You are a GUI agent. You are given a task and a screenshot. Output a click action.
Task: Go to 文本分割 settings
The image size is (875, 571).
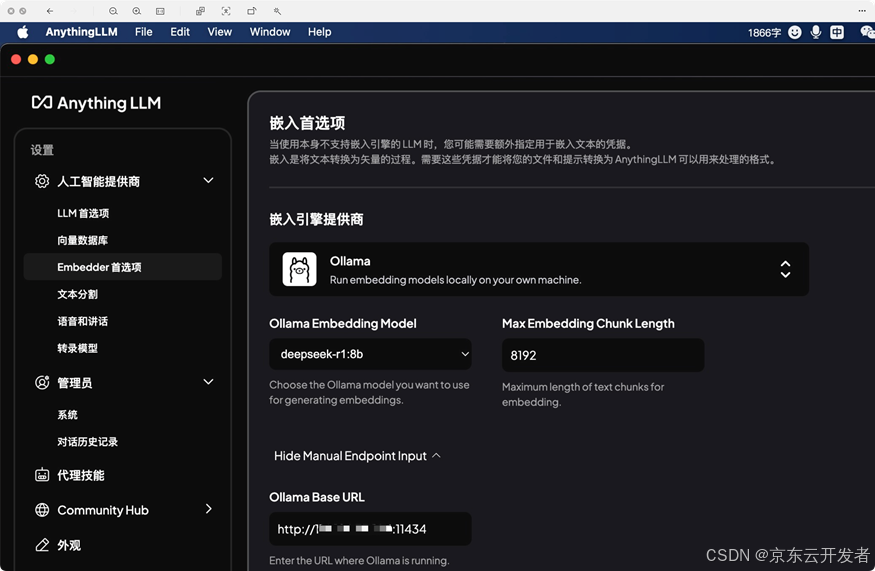78,294
